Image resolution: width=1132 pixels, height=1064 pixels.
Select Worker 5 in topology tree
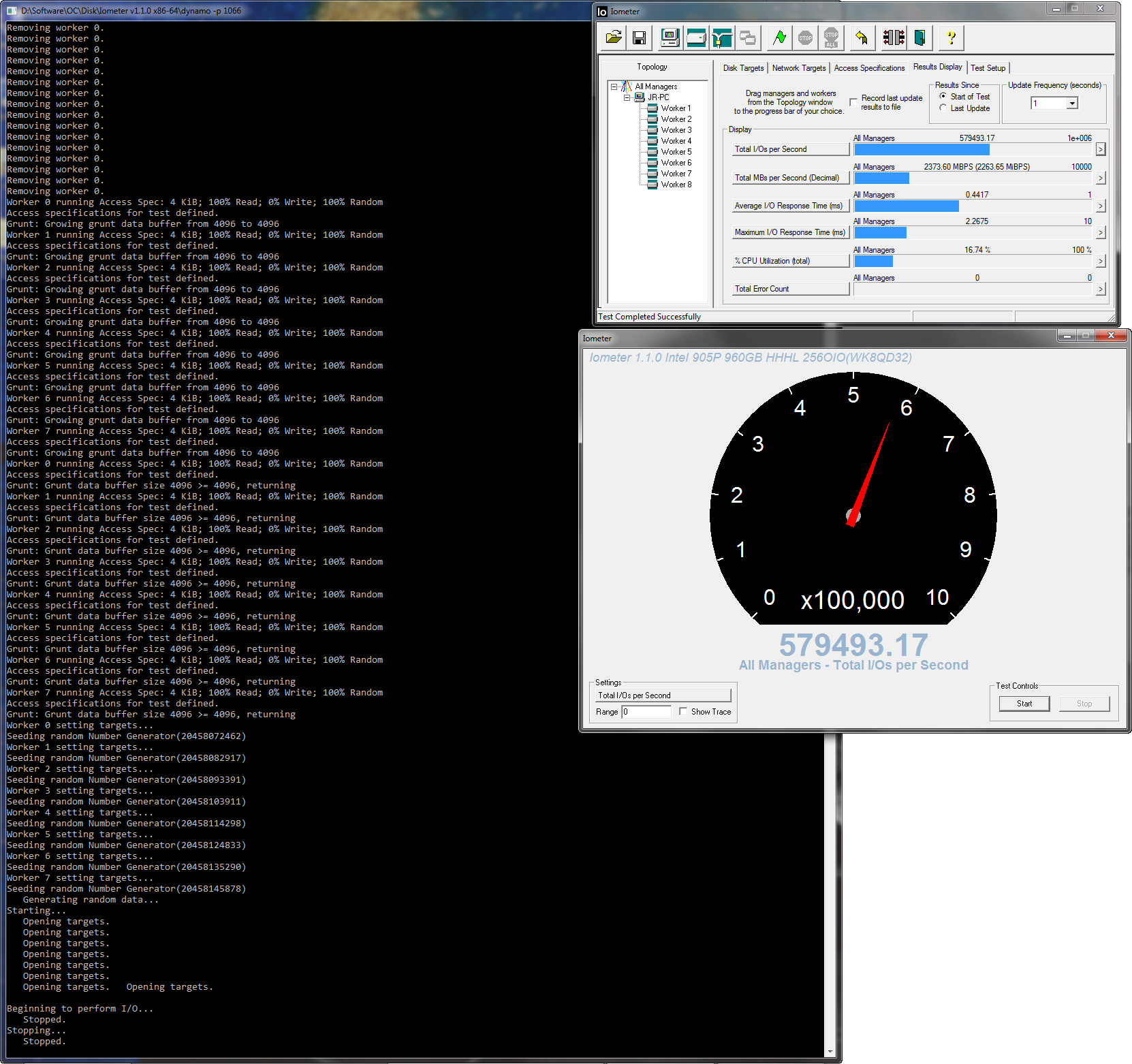676,152
